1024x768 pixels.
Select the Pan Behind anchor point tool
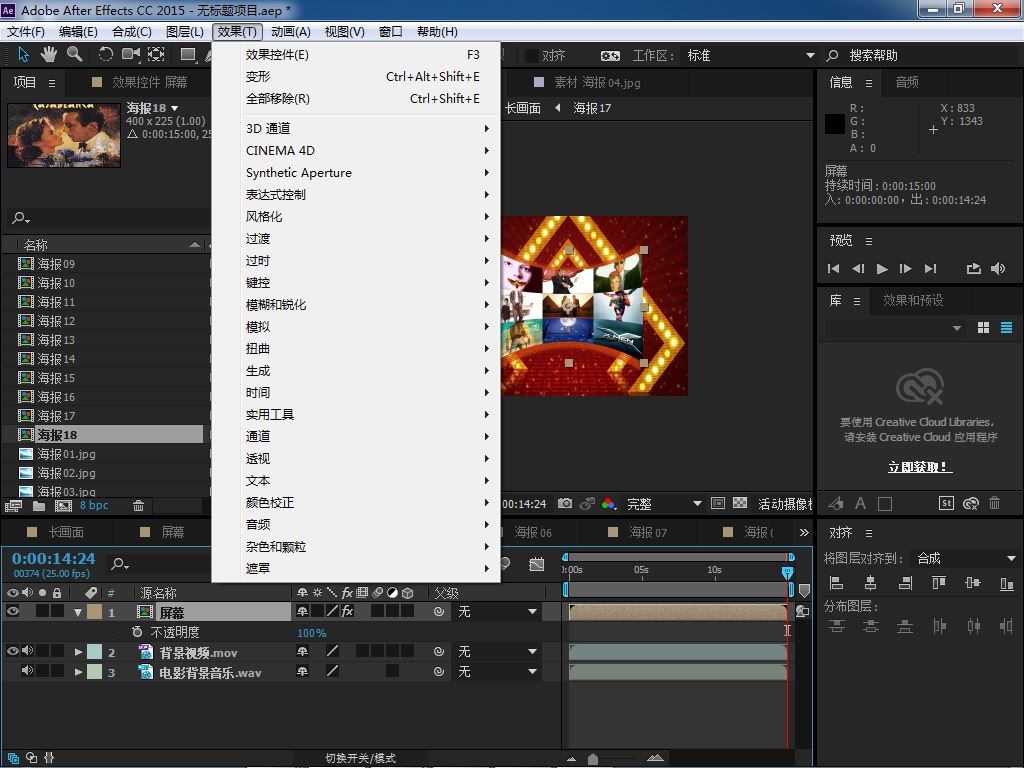click(x=156, y=54)
